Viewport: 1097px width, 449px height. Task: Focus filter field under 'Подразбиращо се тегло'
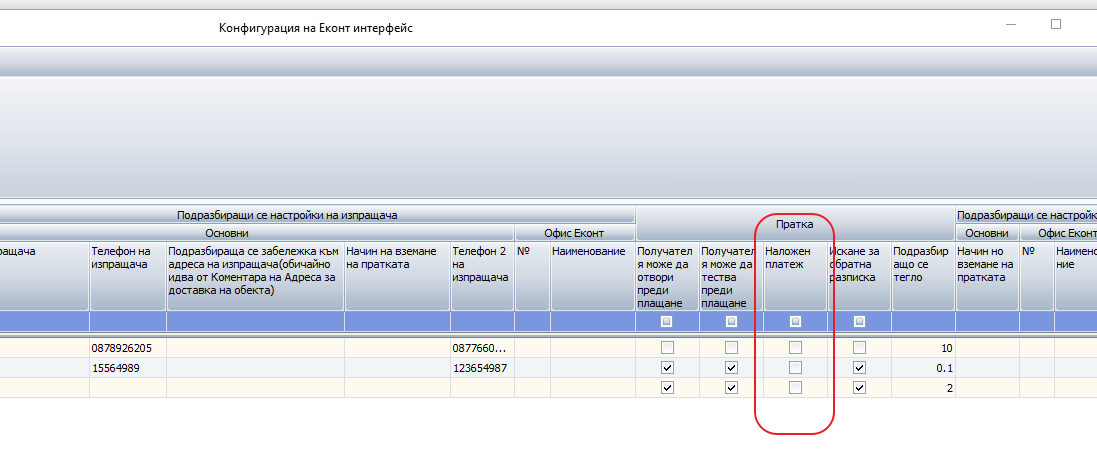(x=923, y=322)
